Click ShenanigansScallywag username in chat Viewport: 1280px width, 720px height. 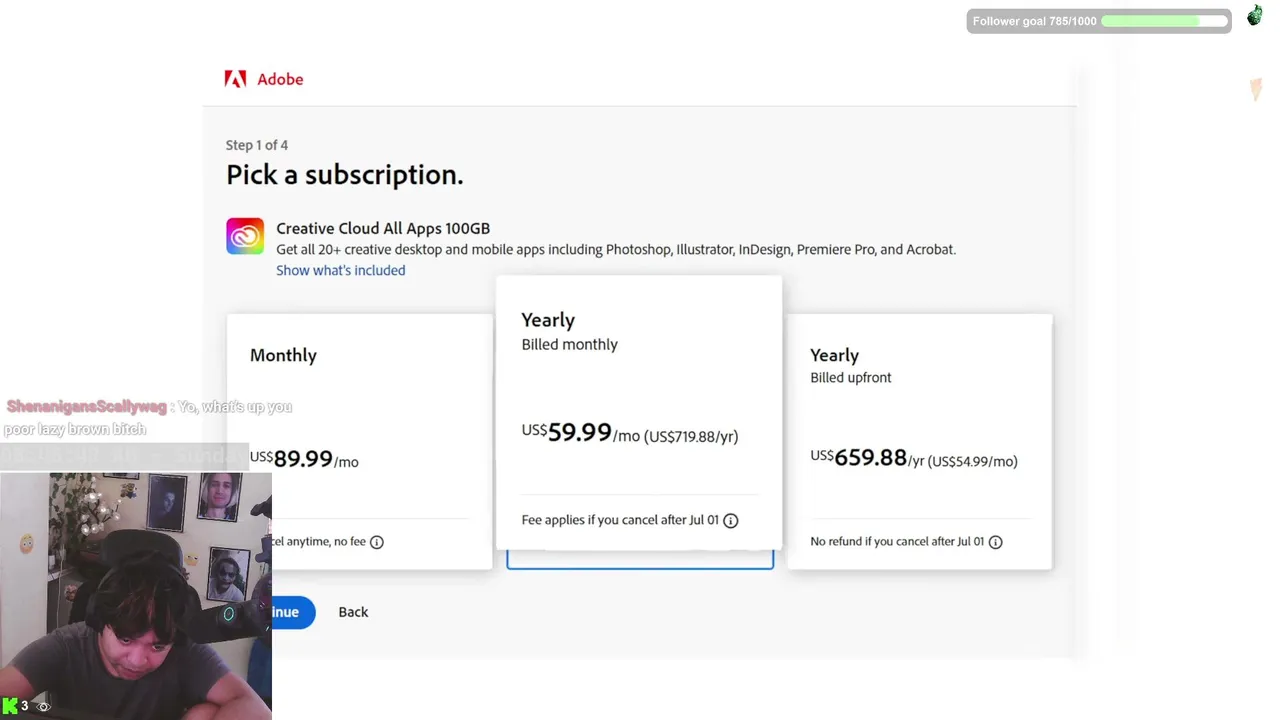[x=86, y=407]
